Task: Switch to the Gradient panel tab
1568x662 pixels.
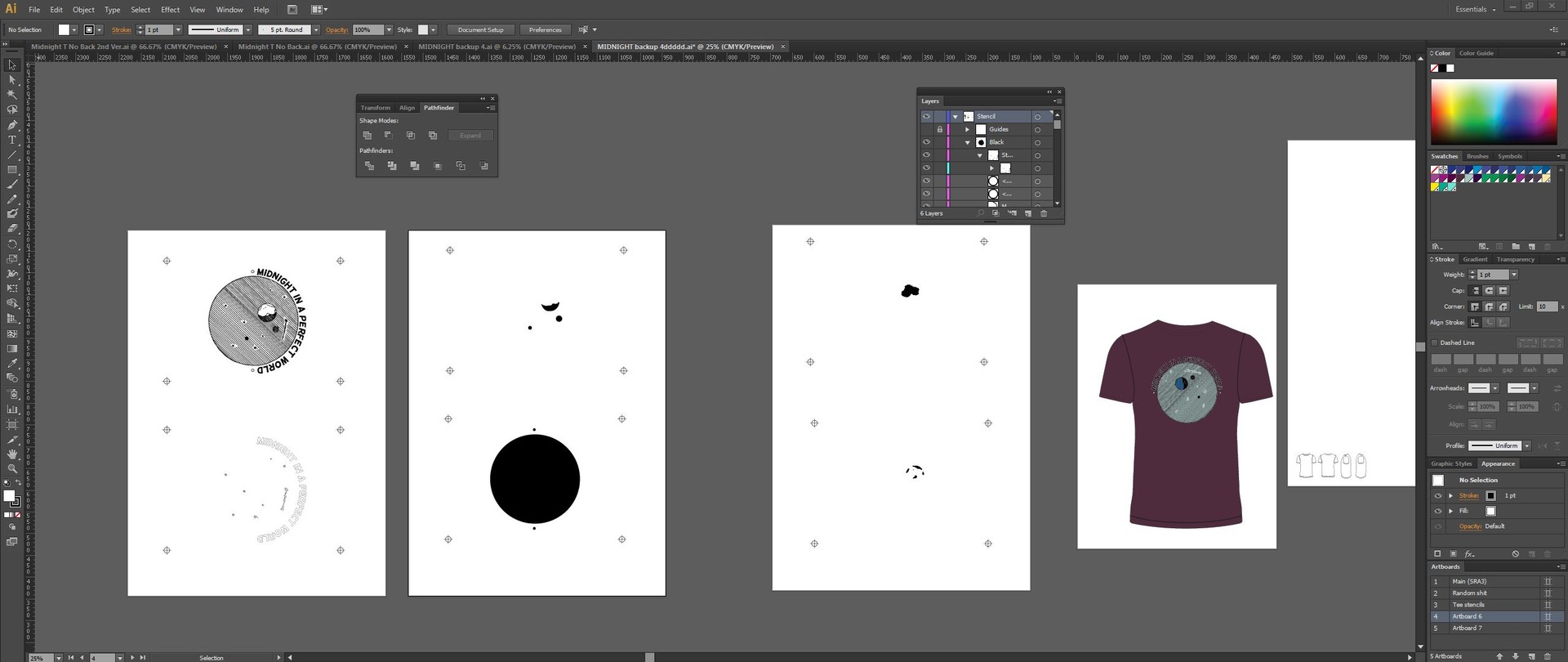Action: click(1475, 259)
